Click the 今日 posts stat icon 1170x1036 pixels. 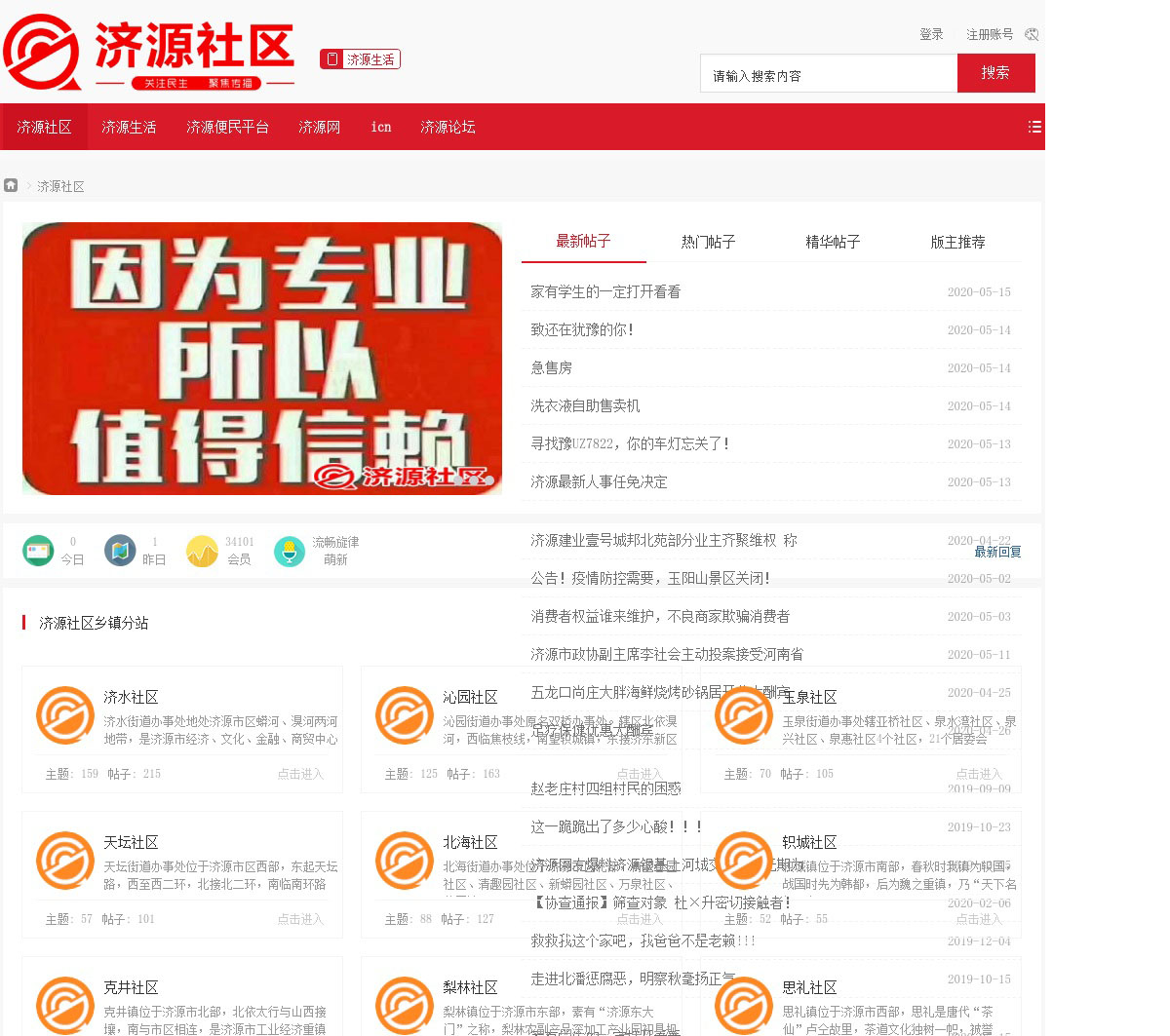point(38,551)
